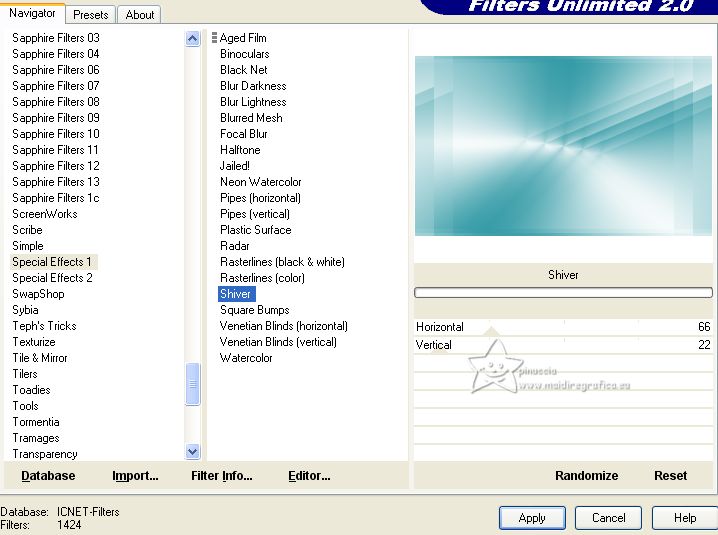The width and height of the screenshot is (718, 535).
Task: Choose Toadies category
Action: point(31,390)
